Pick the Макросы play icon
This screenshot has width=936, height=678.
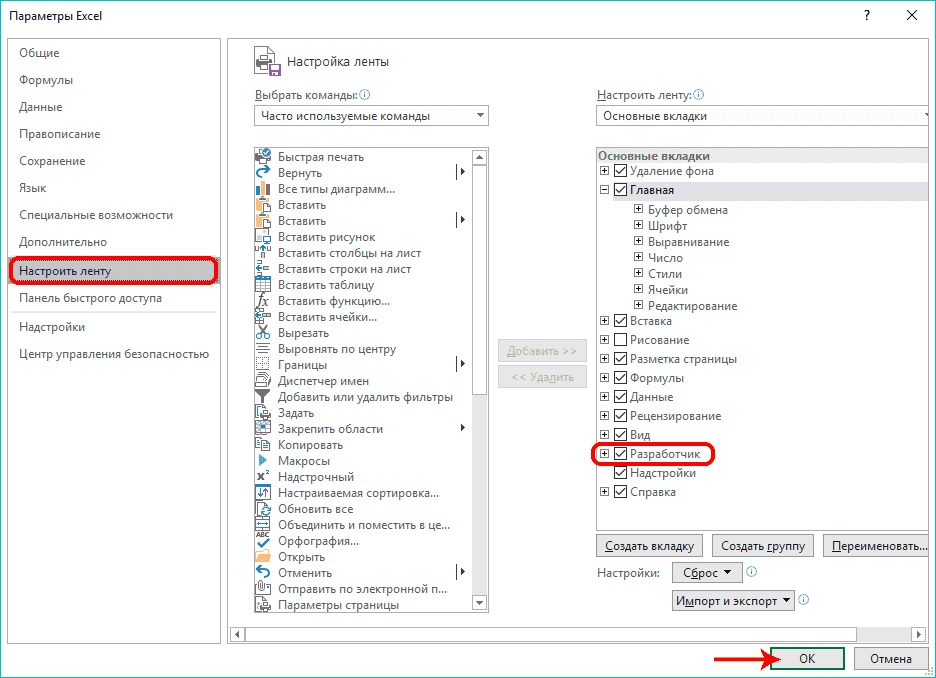(263, 461)
